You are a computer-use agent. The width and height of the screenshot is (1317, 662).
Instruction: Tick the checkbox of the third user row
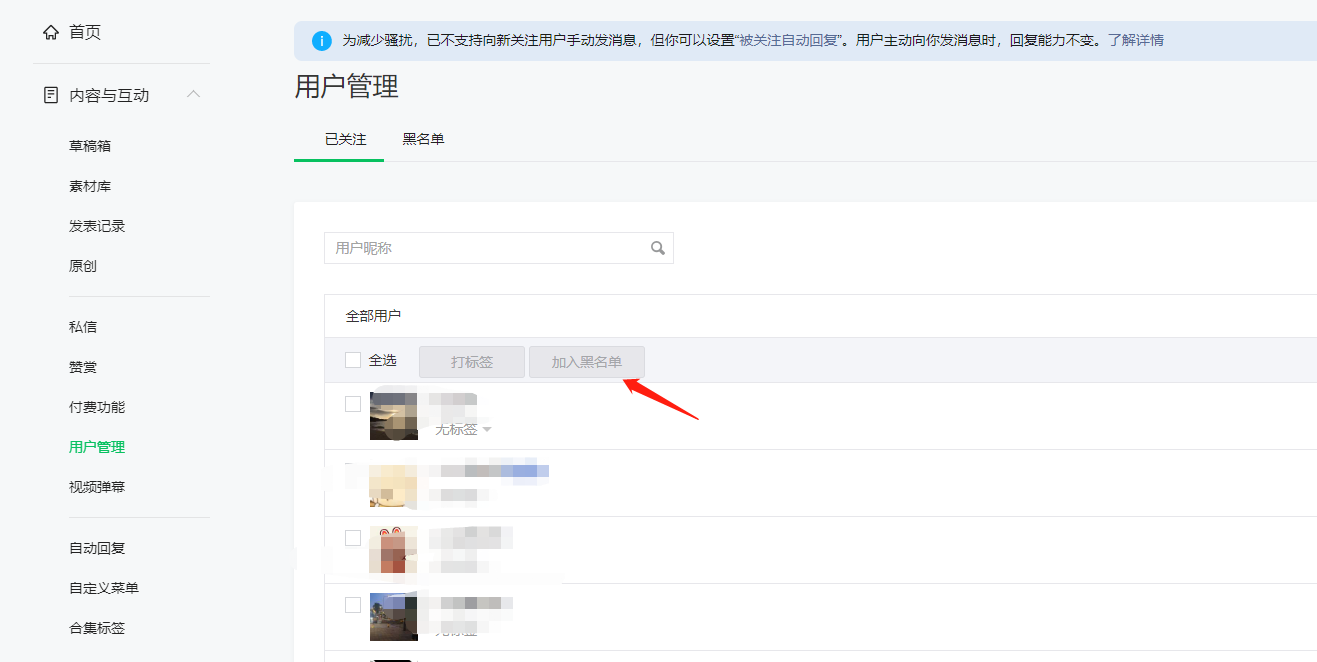353,538
